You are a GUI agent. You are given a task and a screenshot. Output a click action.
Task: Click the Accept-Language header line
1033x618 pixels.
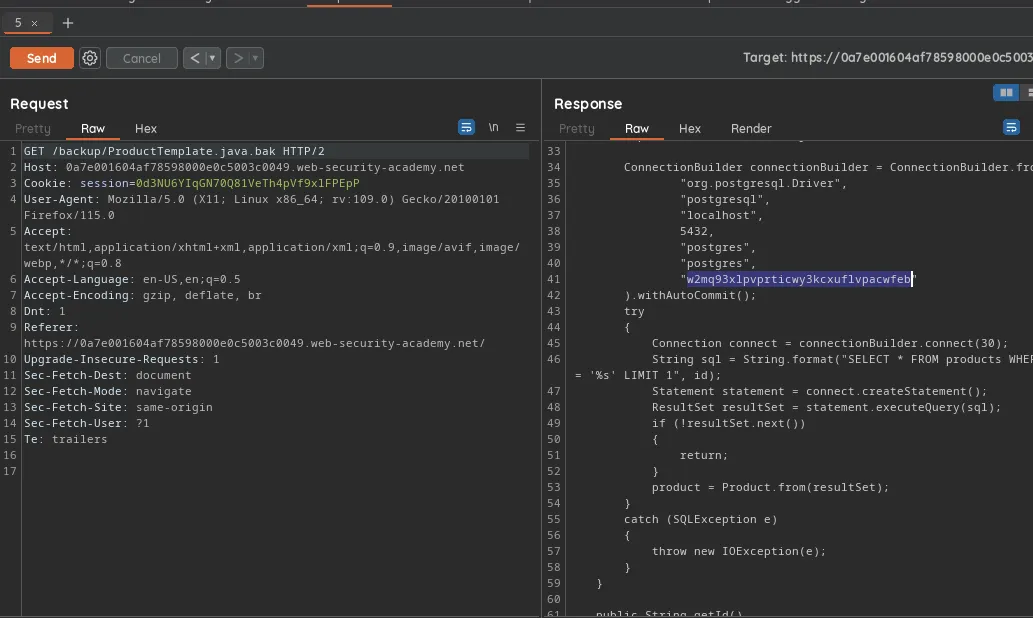[x=132, y=279]
